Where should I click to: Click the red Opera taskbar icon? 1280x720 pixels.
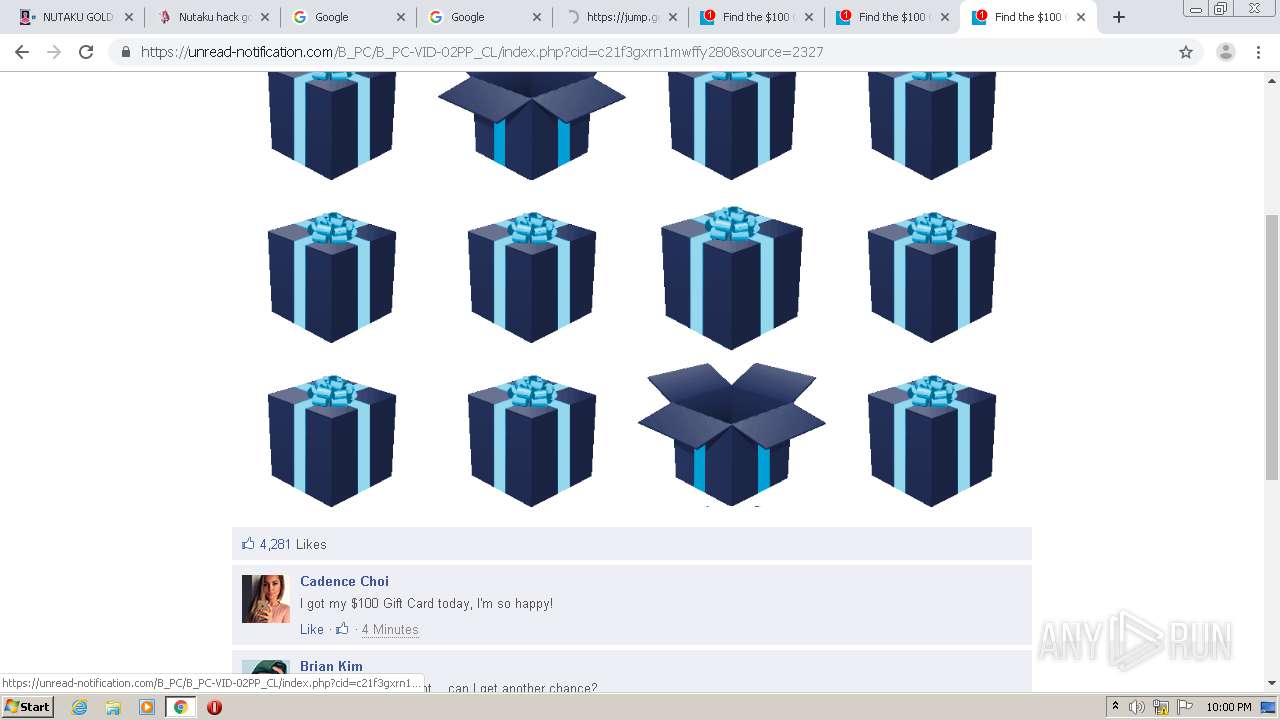coord(214,707)
